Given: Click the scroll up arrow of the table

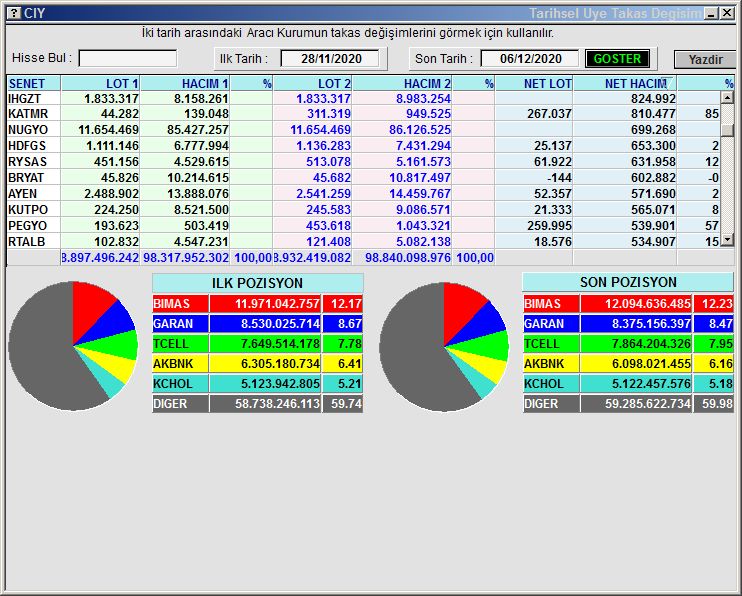Looking at the screenshot, I should (x=728, y=98).
